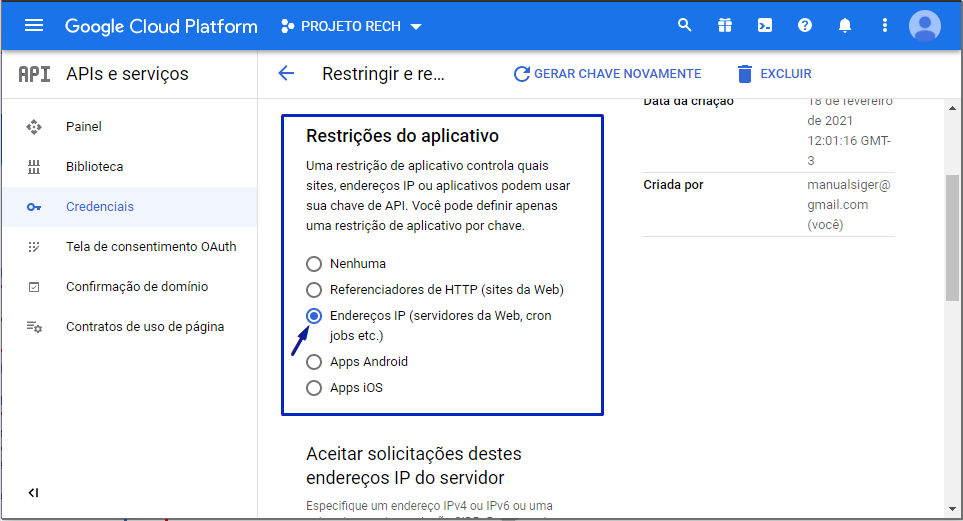Activate Cloud Shell terminal icon
The image size is (963, 521).
pyautogui.click(x=765, y=25)
